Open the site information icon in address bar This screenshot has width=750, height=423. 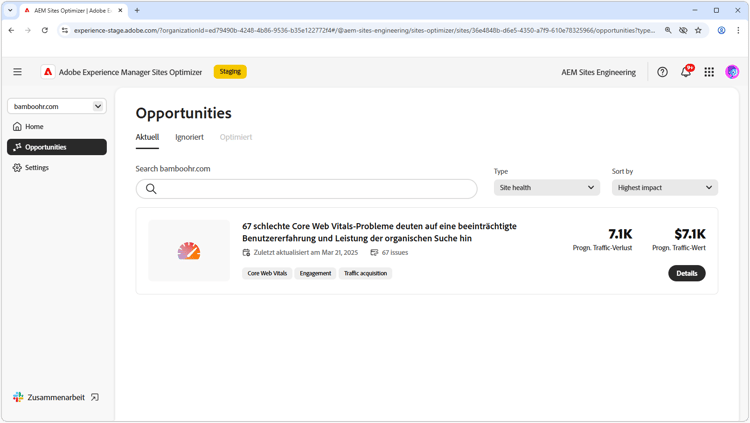point(65,30)
